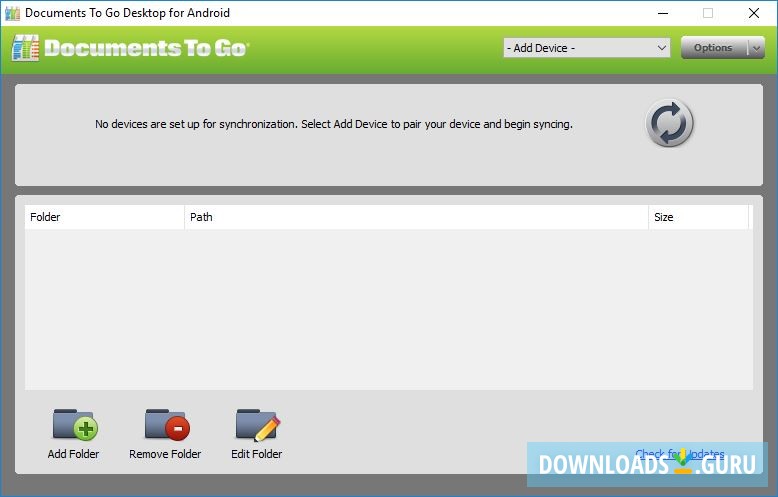This screenshot has width=778, height=497.
Task: Expand the Options button arrow
Action: (x=756, y=48)
